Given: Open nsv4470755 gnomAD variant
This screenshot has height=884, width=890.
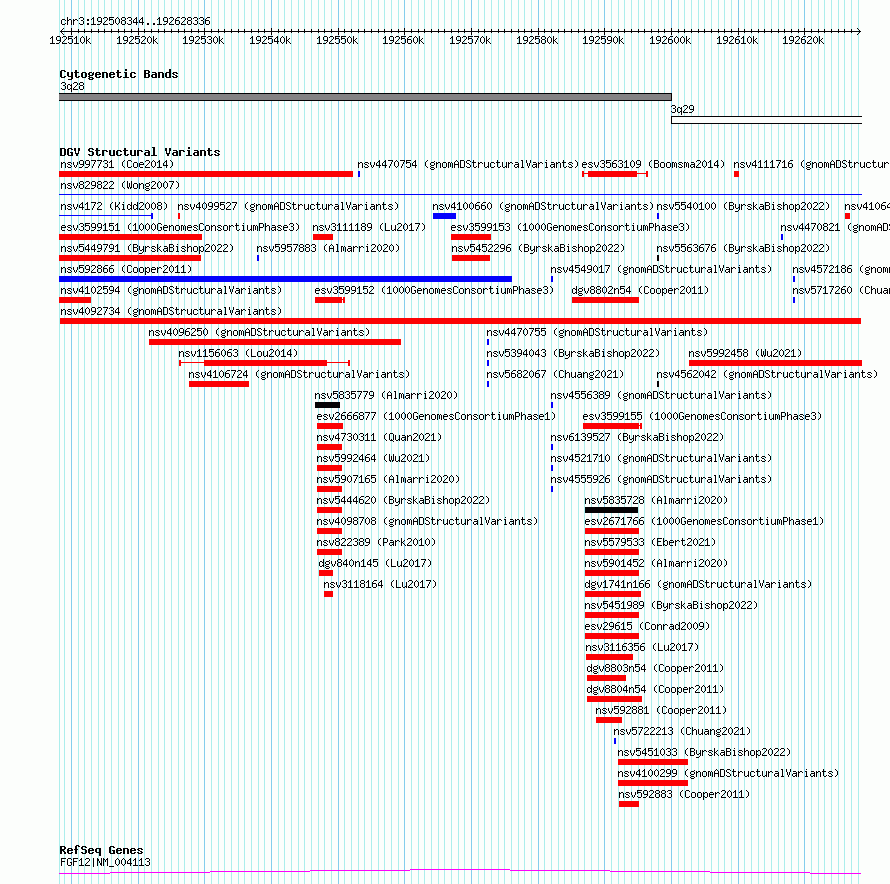Looking at the screenshot, I should click(x=597, y=332).
